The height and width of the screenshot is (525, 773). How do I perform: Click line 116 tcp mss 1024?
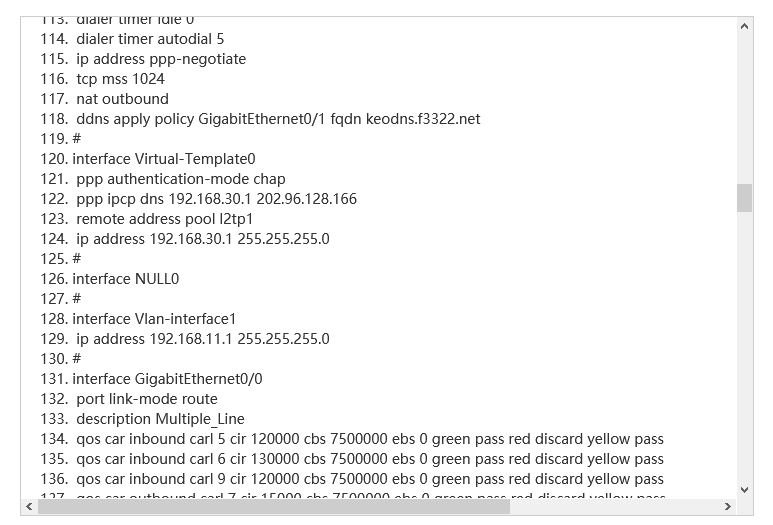pos(120,79)
